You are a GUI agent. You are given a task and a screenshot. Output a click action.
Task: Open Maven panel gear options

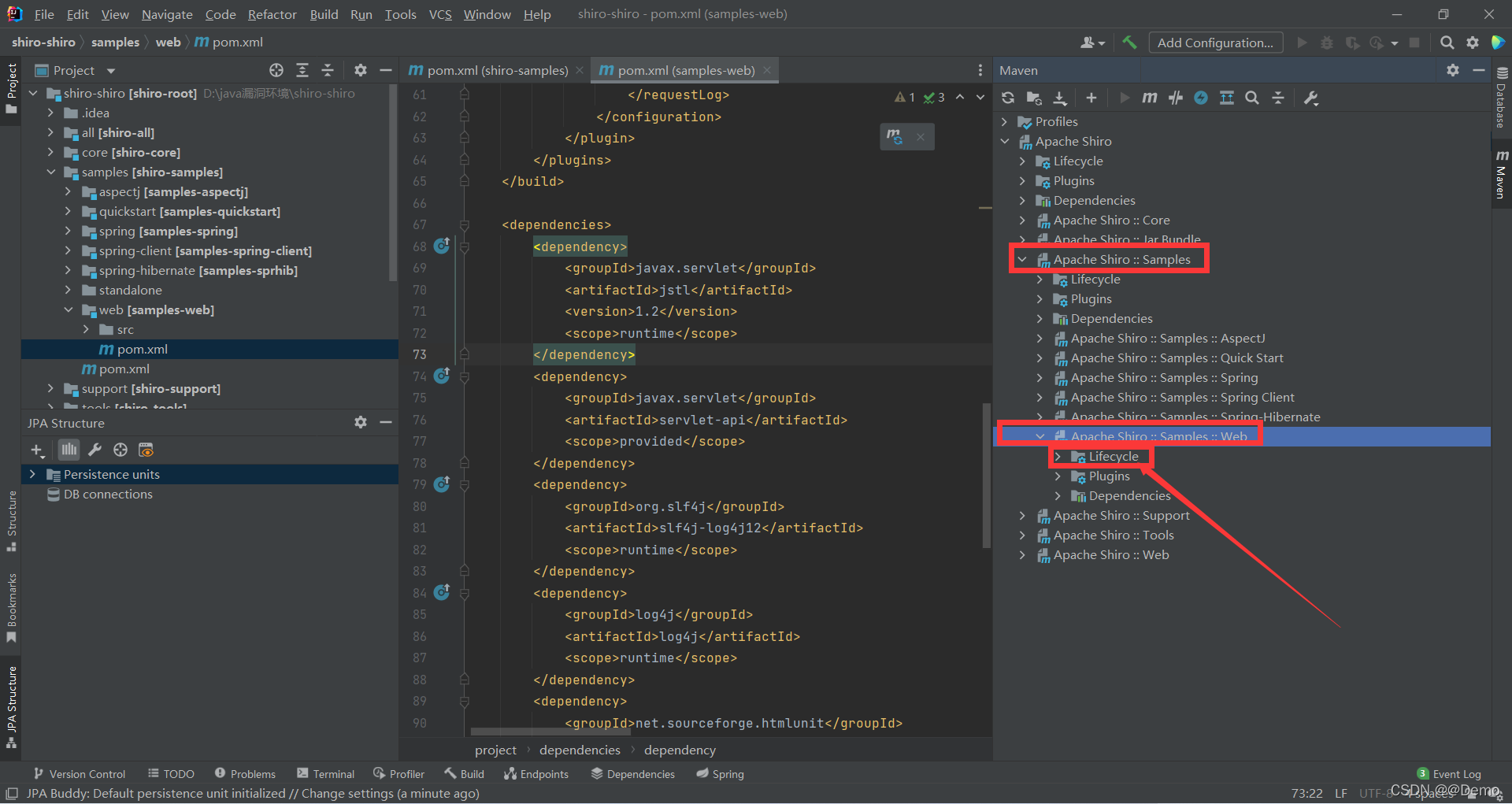1453,70
